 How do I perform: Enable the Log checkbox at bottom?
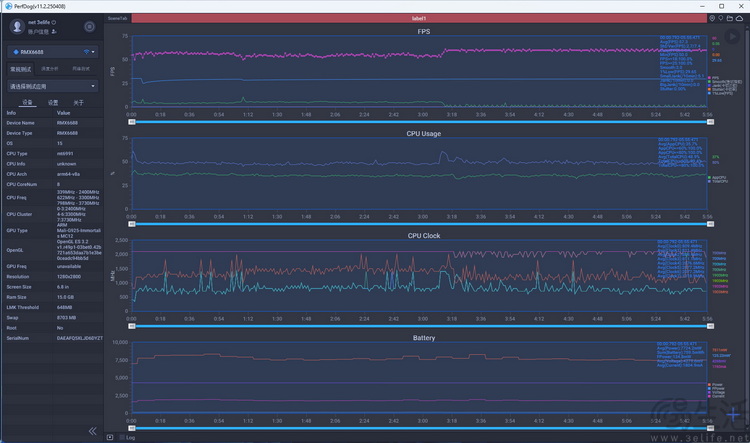pyautogui.click(x=122, y=437)
